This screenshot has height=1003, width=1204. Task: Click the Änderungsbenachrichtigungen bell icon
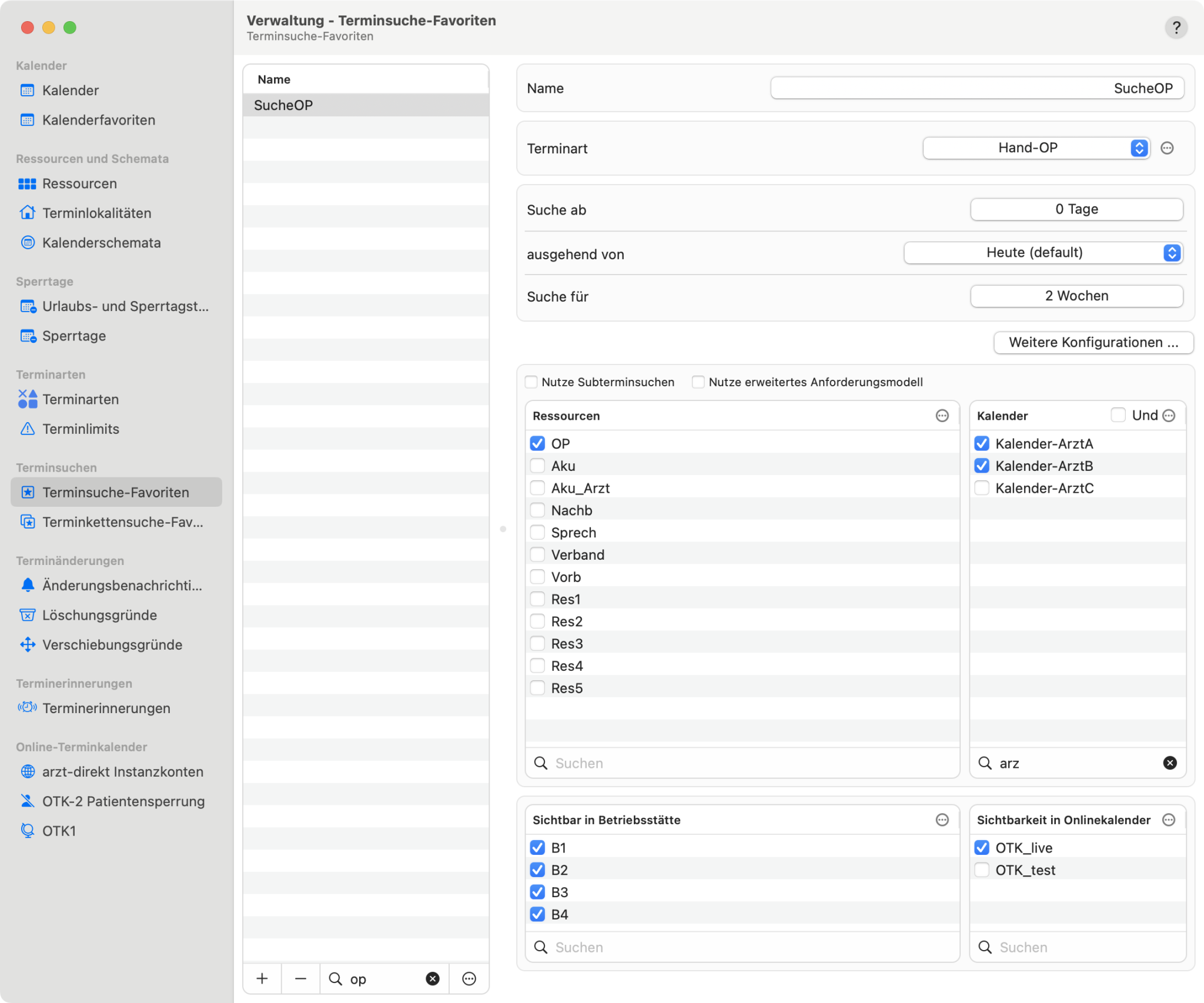tap(27, 585)
